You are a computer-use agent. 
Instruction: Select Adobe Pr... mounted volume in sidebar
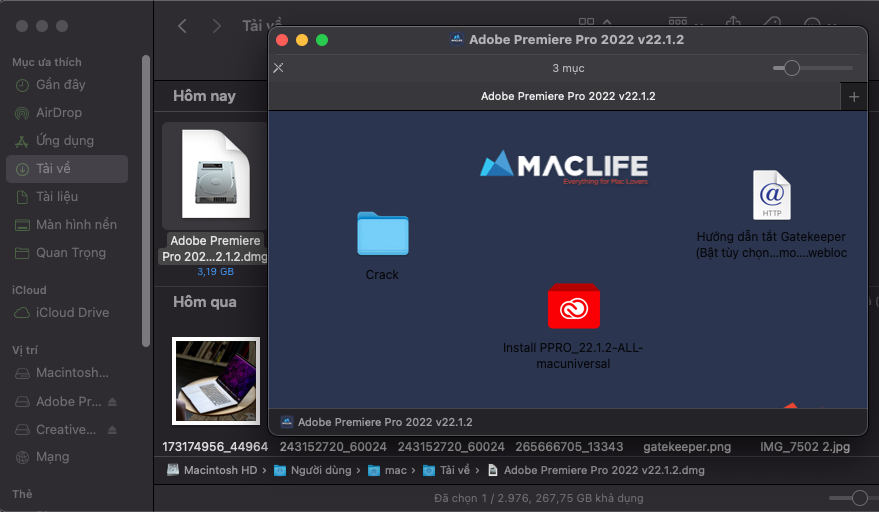coord(68,402)
